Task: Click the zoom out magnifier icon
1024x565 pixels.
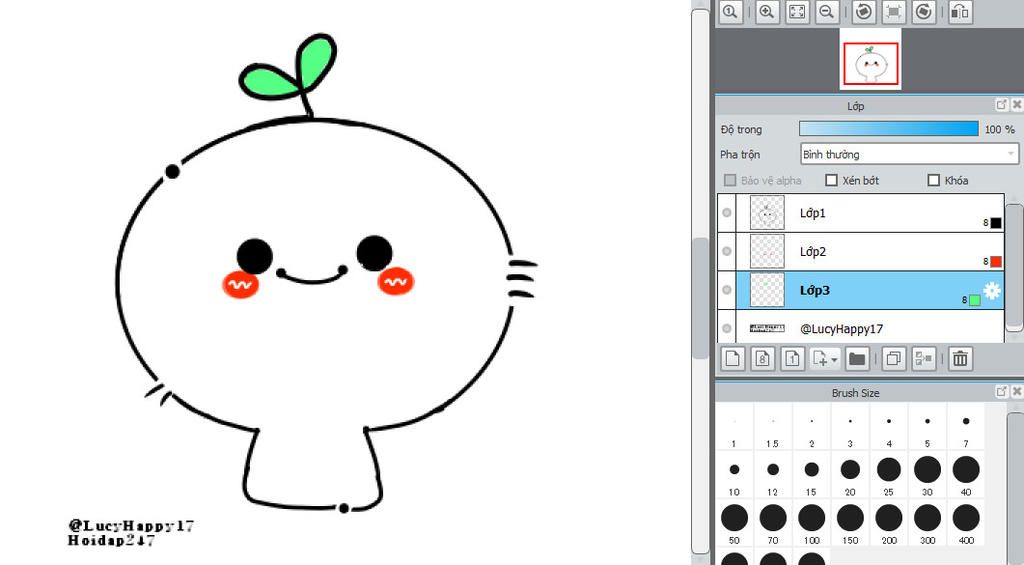Action: click(x=827, y=12)
